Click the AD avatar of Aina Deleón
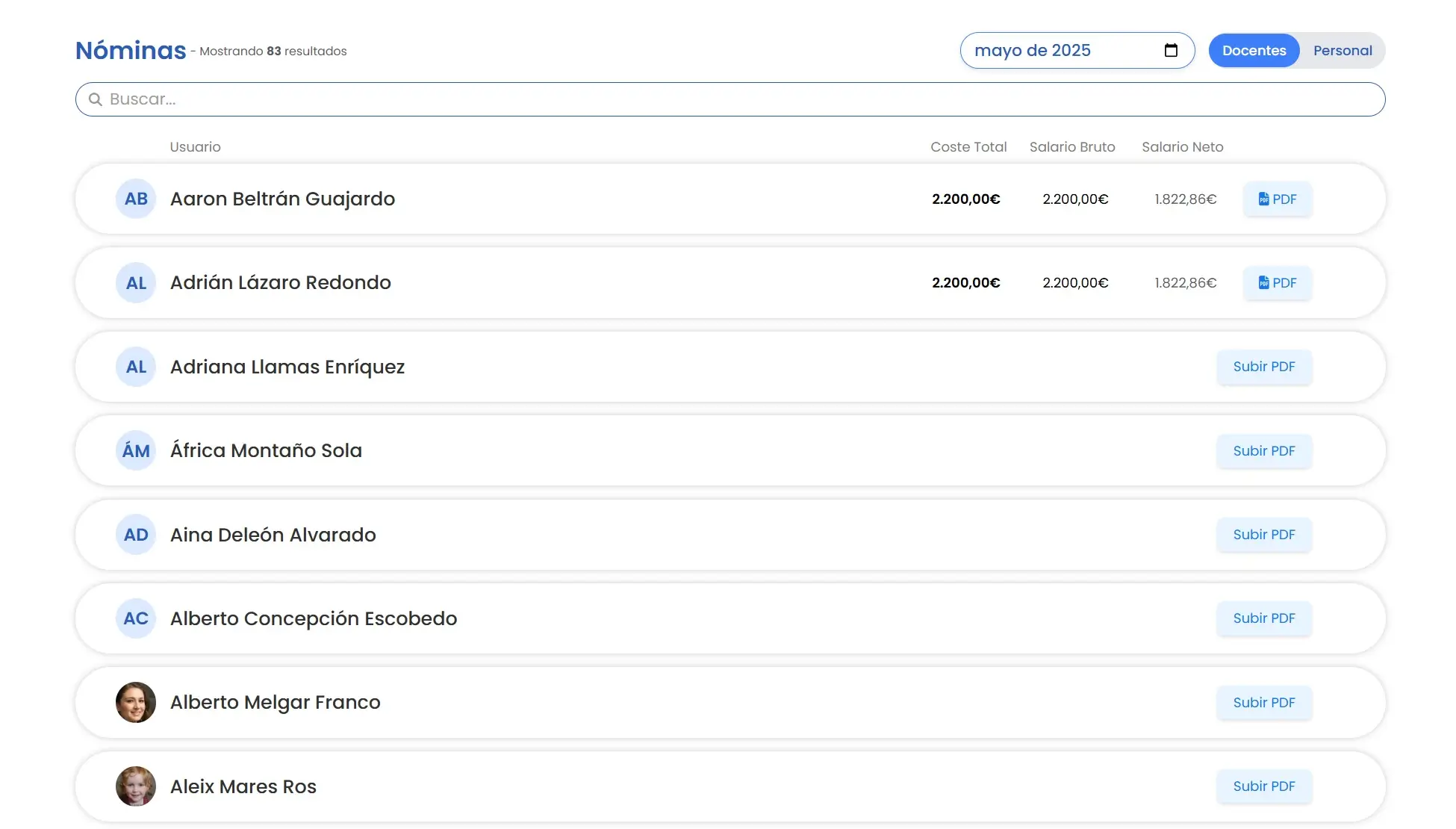Screen dimensions: 1456x829 click(x=136, y=535)
